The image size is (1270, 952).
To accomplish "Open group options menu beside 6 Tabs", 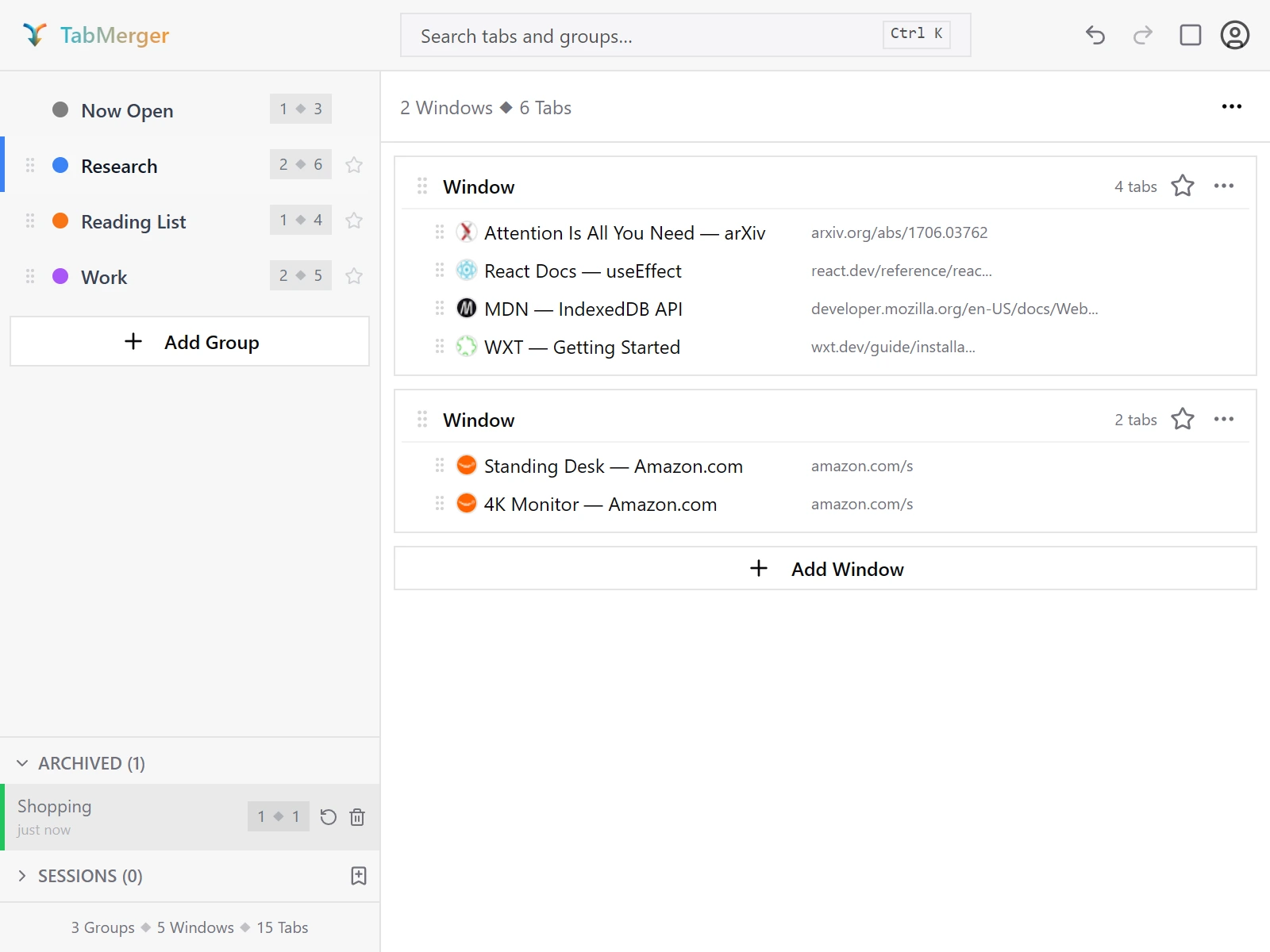I will point(1232,106).
